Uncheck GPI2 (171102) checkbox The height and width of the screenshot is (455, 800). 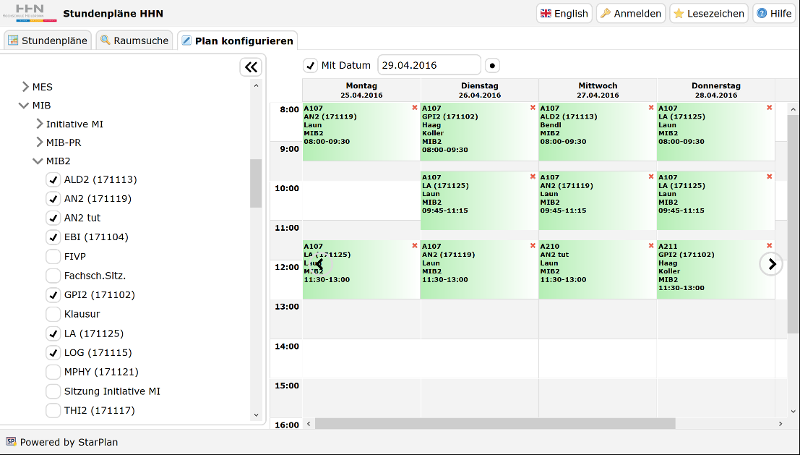tap(53, 295)
